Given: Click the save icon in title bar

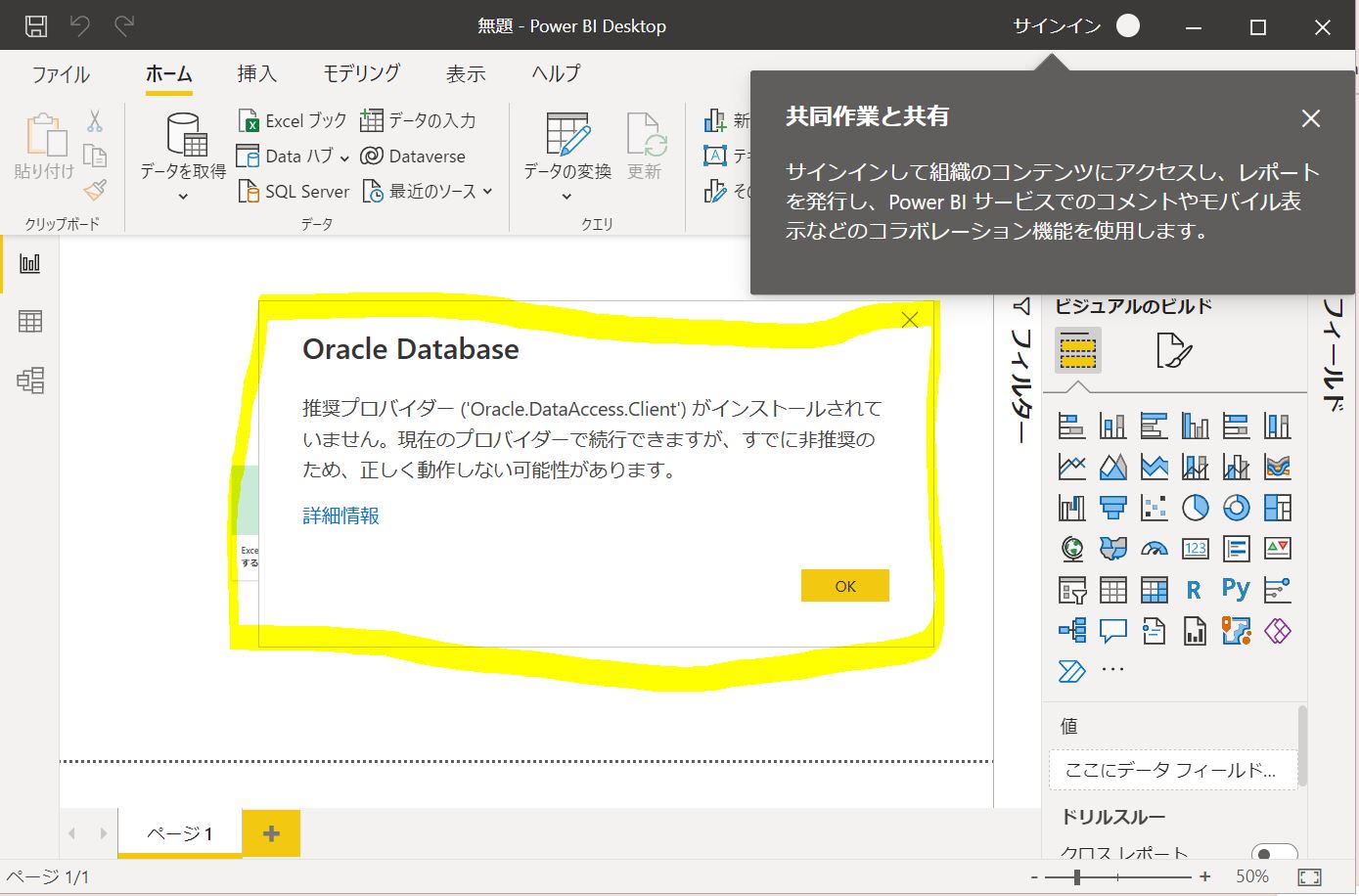Looking at the screenshot, I should coord(35,26).
